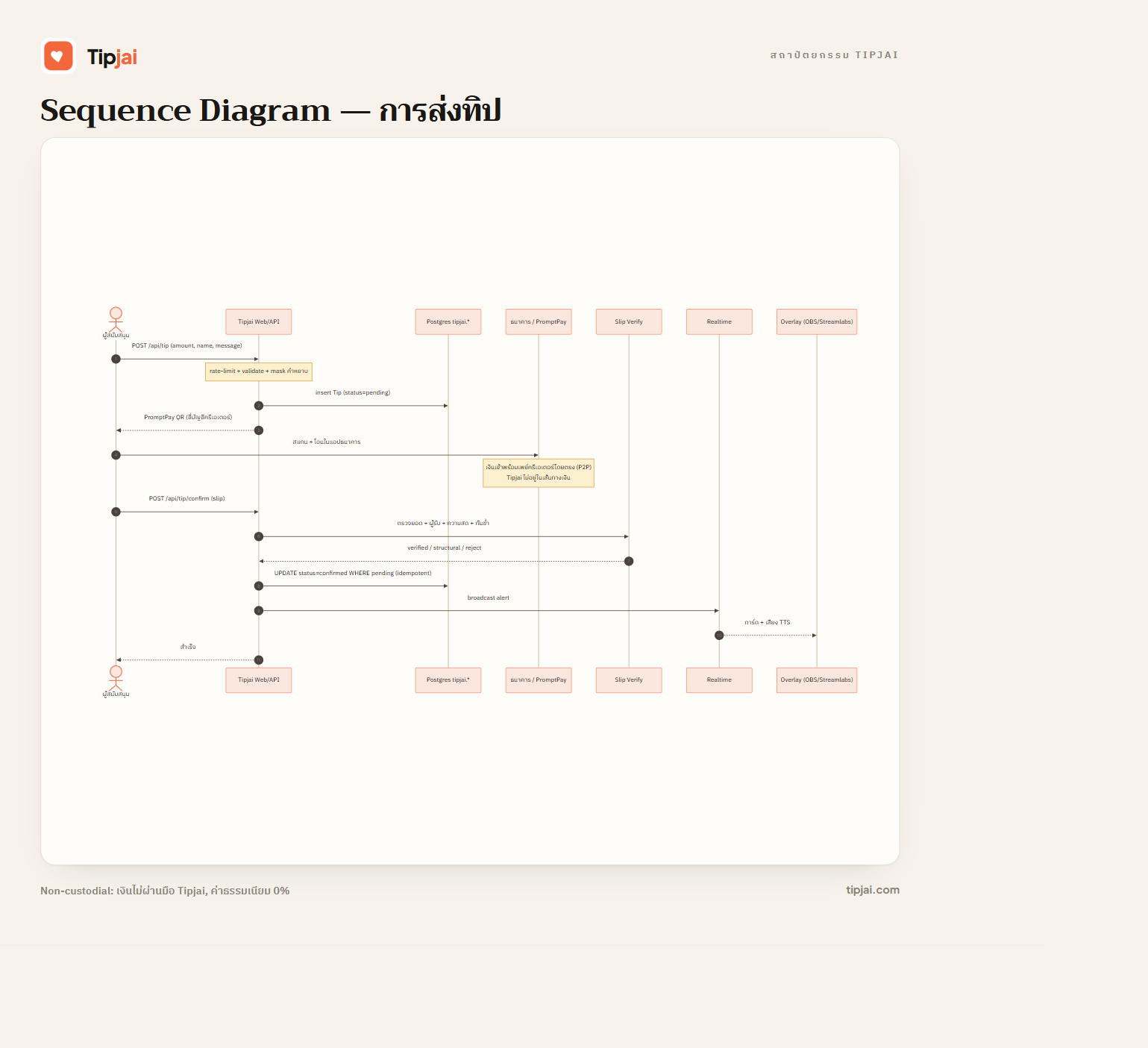The height and width of the screenshot is (1048, 1148).
Task: Select the Overlay (OBS/Streamlabs) box ending its lifeline
Action: [x=817, y=680]
